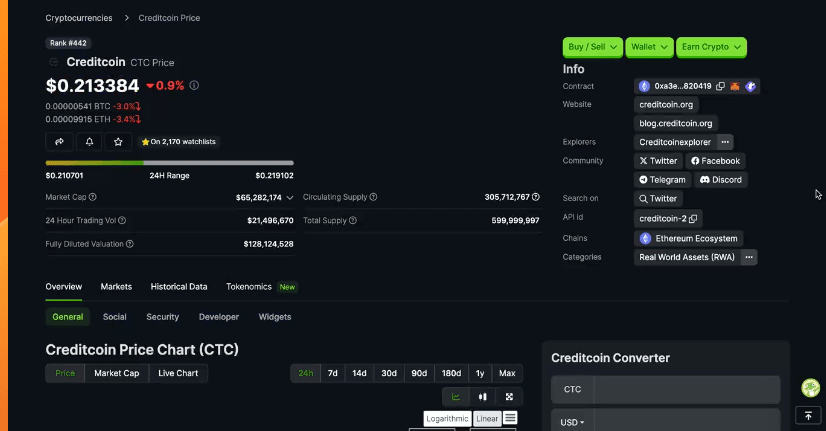The width and height of the screenshot is (826, 431).
Task: Select the 7d chart range
Action: coord(332,373)
